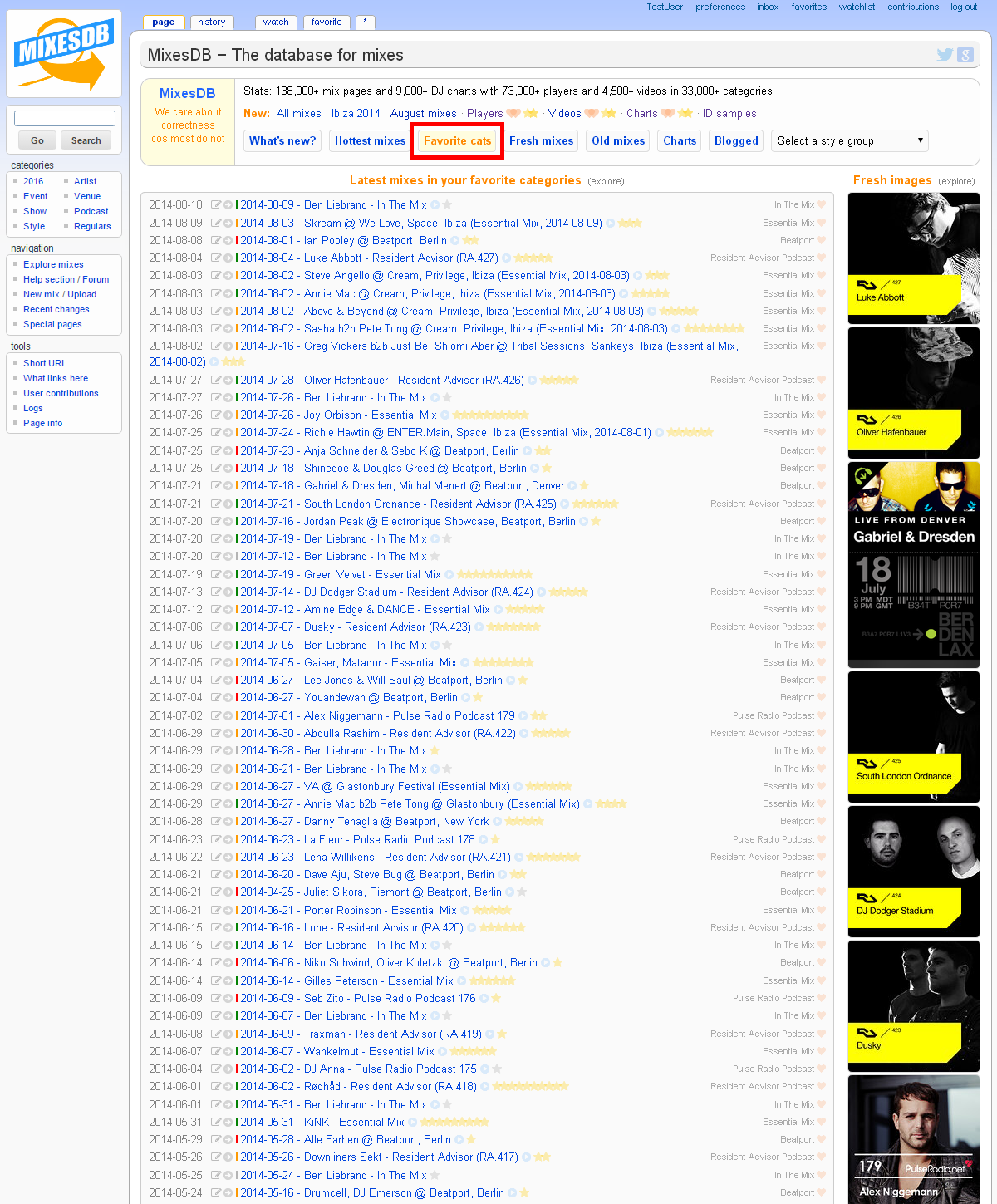Click arrow icon on KiNK Essential Mix row
Screen dimensions: 997x1204
[x=228, y=1123]
